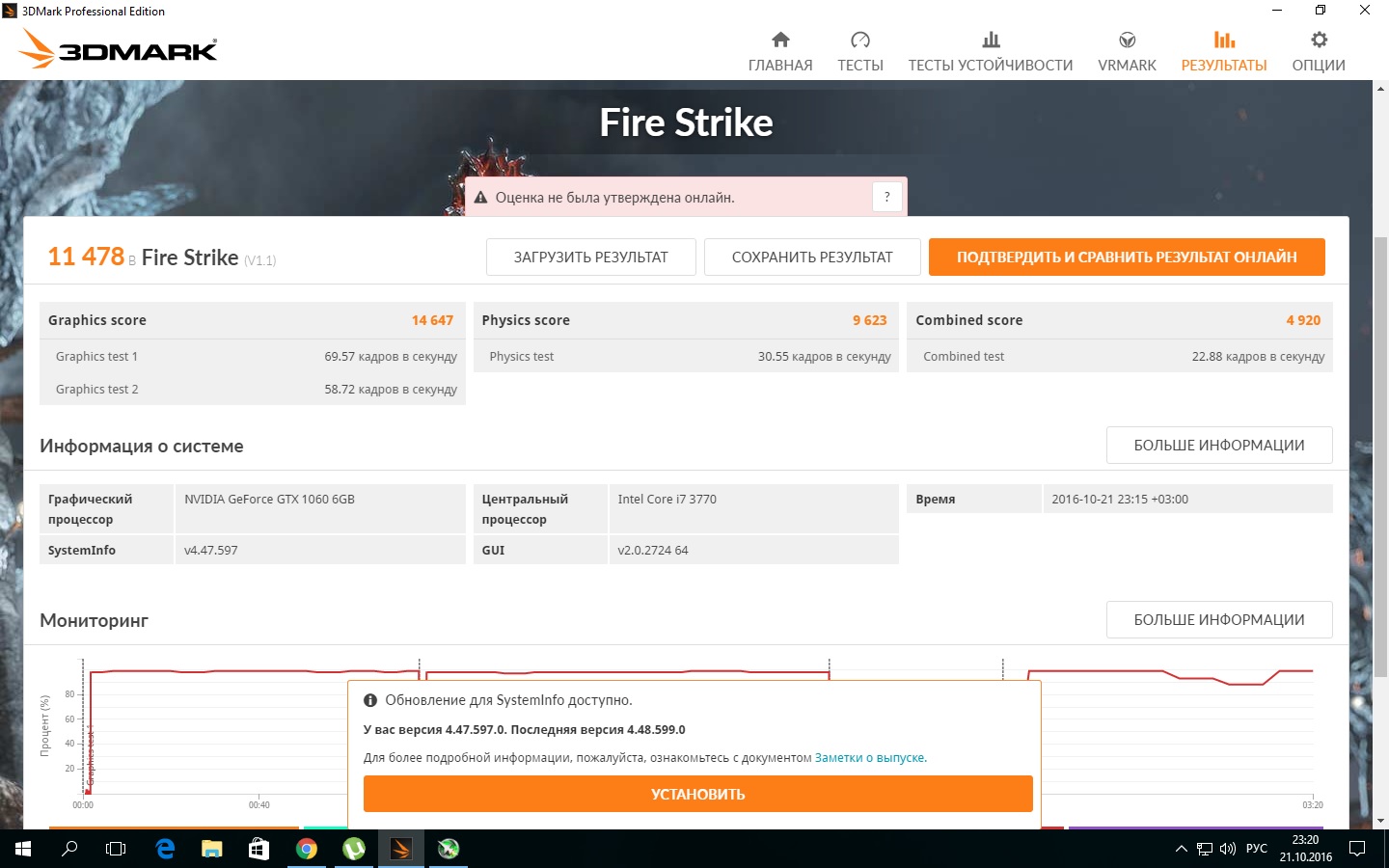Click СОХРАНИТЬ РЕЗУЛЬТАТ button
The width and height of the screenshot is (1389, 868).
pos(812,258)
